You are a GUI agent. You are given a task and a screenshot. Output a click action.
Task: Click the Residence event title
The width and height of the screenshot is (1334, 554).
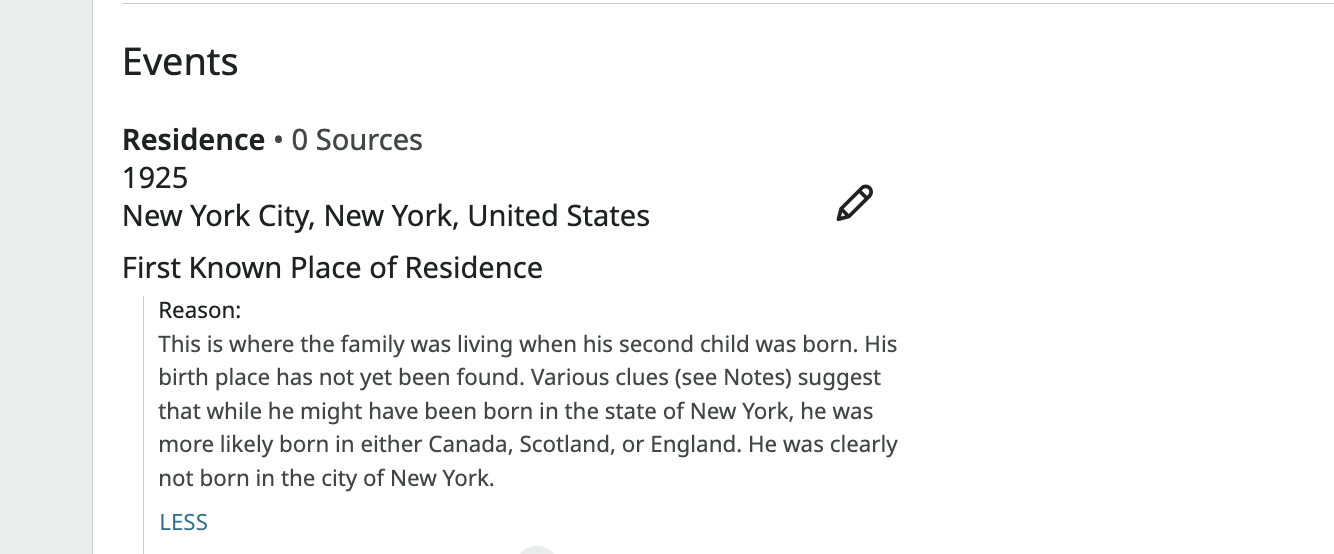coord(193,140)
